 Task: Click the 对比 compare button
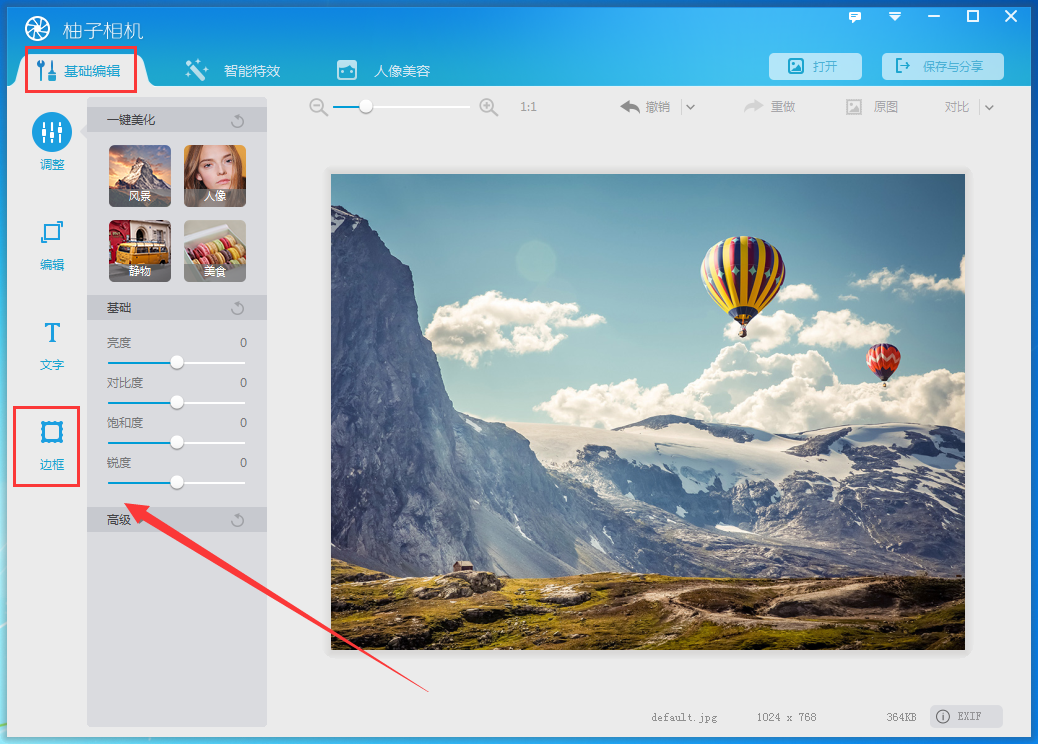click(x=957, y=107)
